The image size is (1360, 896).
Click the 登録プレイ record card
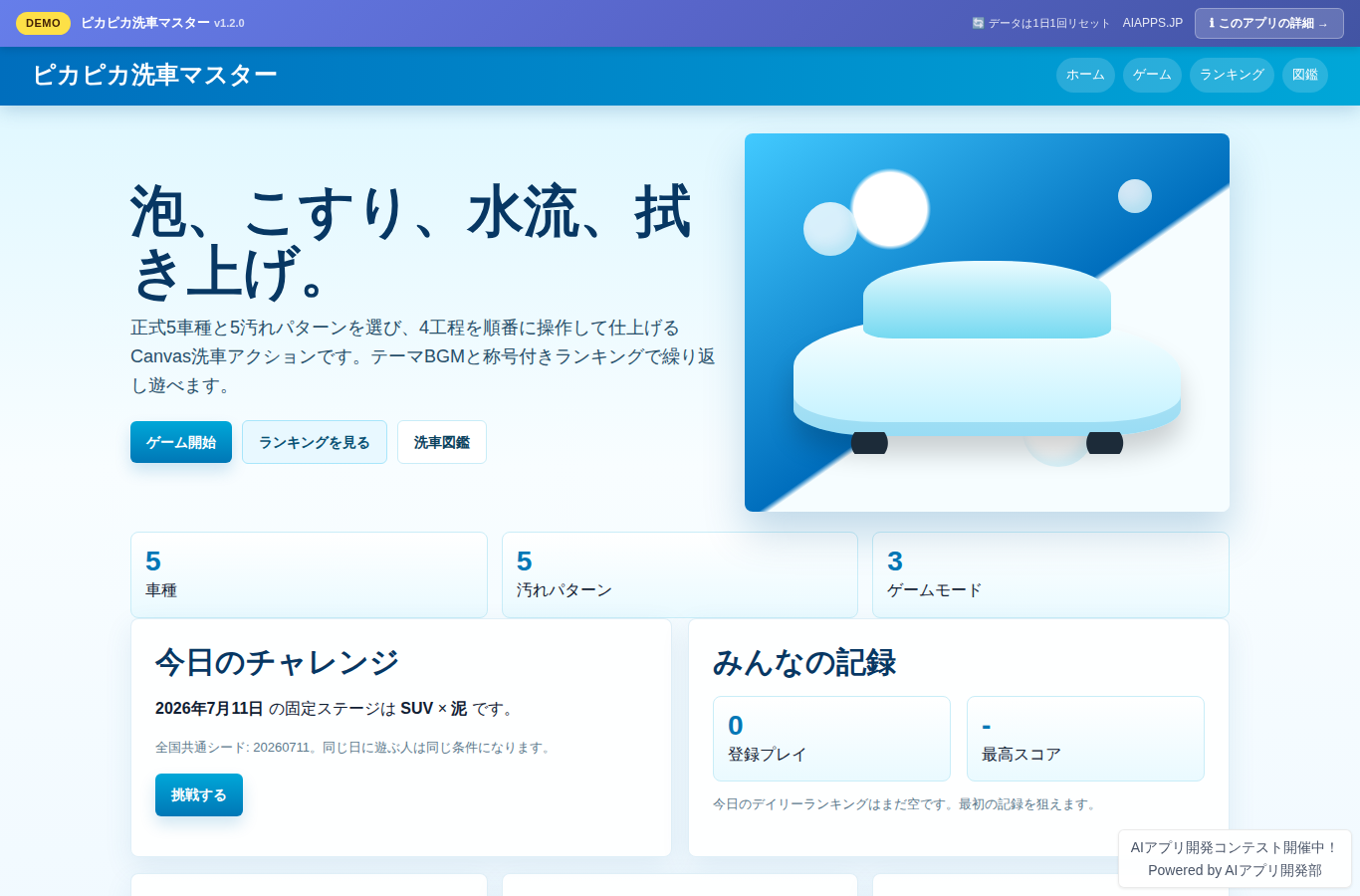point(831,739)
